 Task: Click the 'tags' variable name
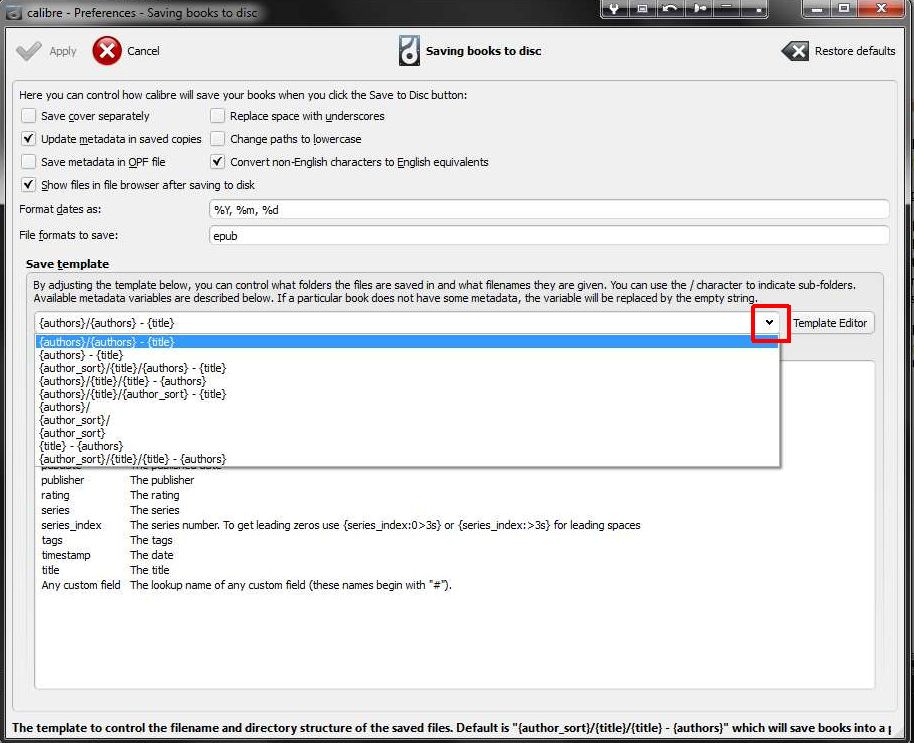pos(52,540)
